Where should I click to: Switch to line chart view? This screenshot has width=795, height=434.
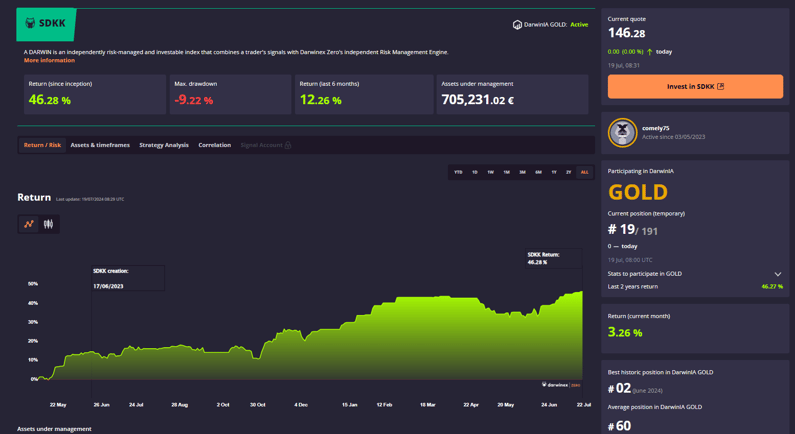[29, 224]
